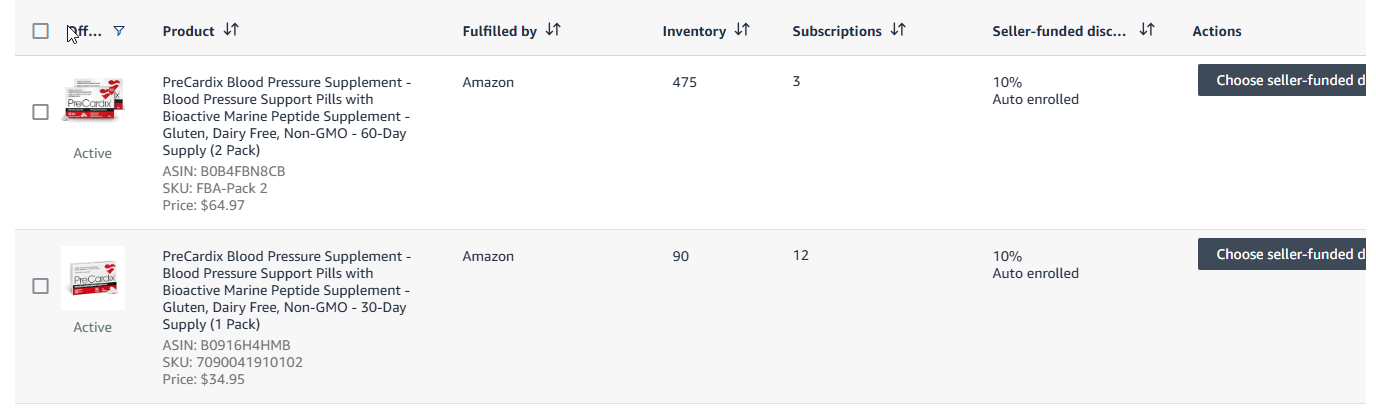Image resolution: width=1376 pixels, height=420 pixels.
Task: Click the Inventory column header label
Action: point(694,31)
